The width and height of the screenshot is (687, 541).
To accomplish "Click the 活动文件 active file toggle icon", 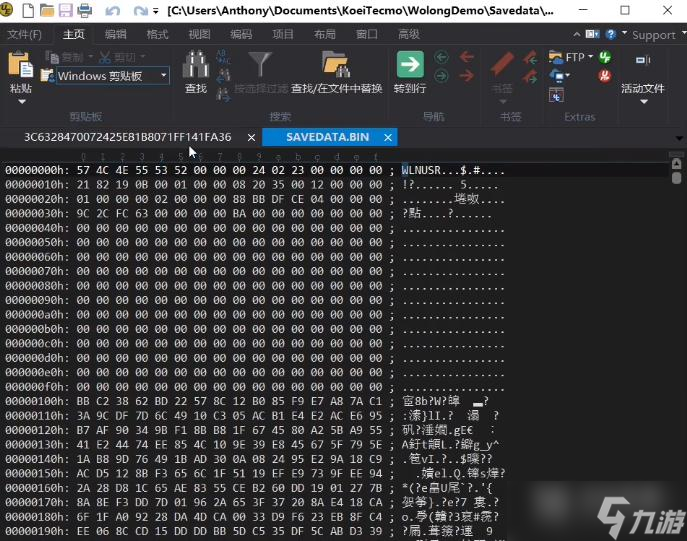I will click(643, 60).
